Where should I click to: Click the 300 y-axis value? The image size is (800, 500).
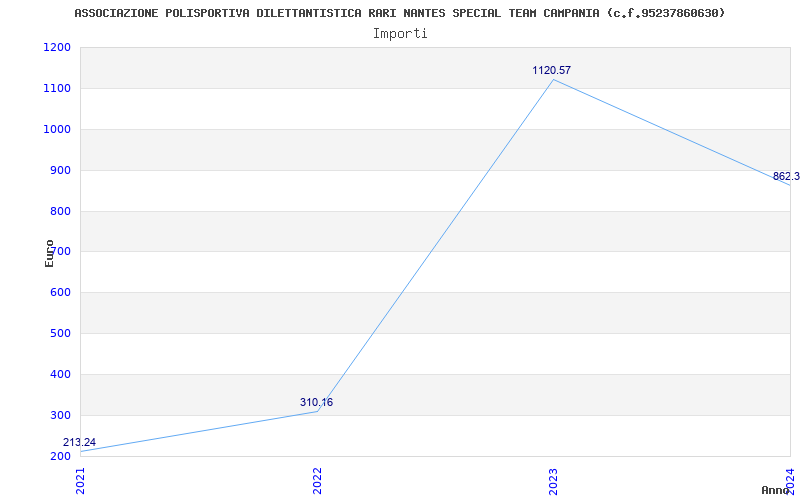pos(60,415)
